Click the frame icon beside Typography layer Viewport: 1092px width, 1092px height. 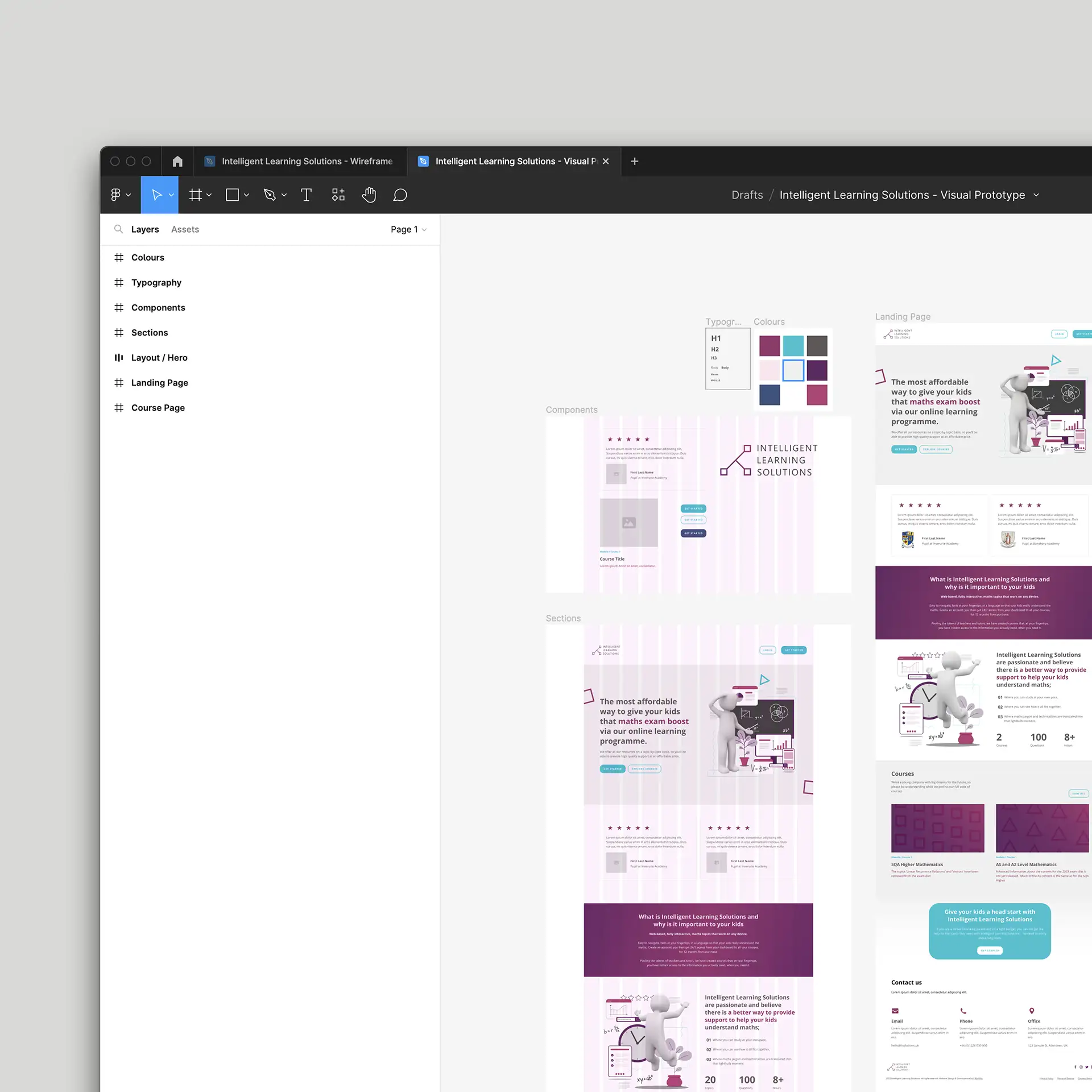pyautogui.click(x=119, y=283)
